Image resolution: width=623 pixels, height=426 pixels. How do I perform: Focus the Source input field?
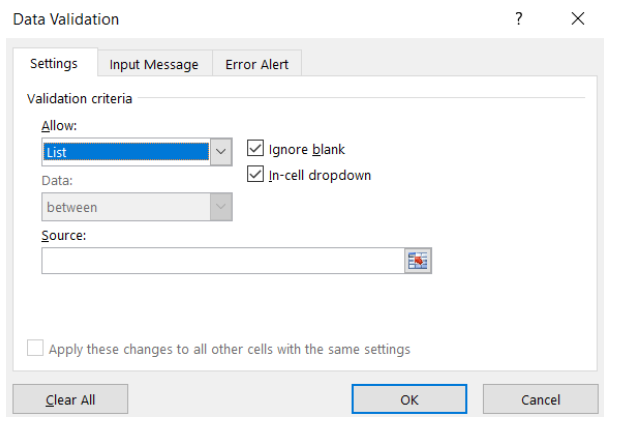point(223,261)
